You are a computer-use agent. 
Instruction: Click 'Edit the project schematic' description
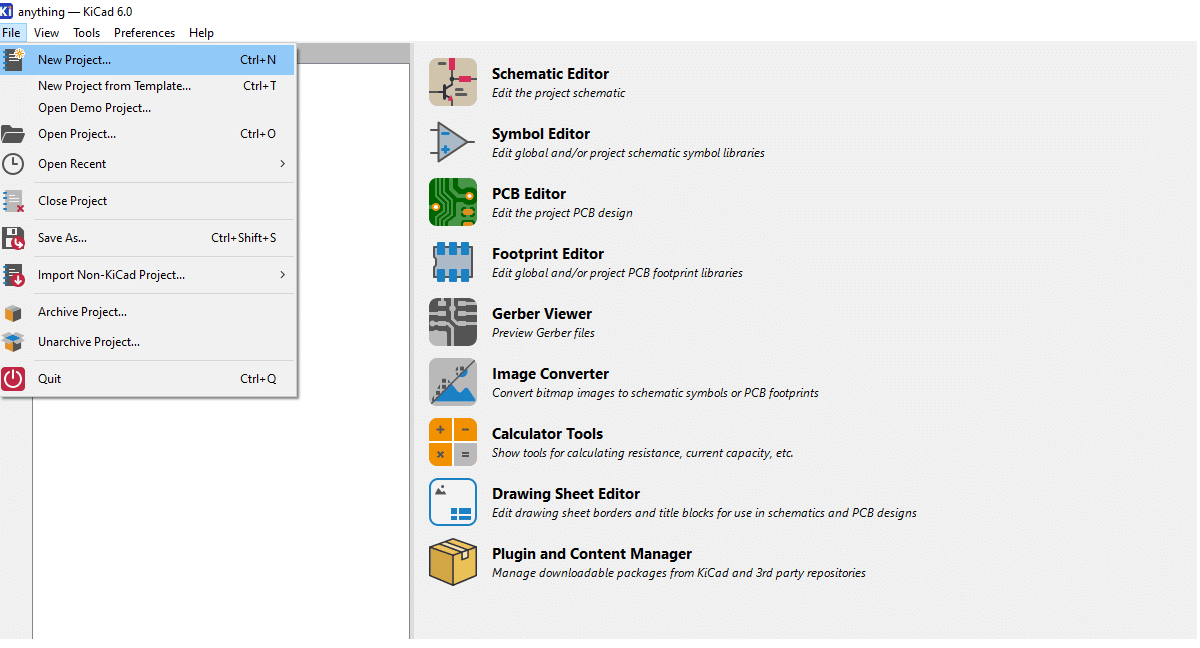(558, 93)
